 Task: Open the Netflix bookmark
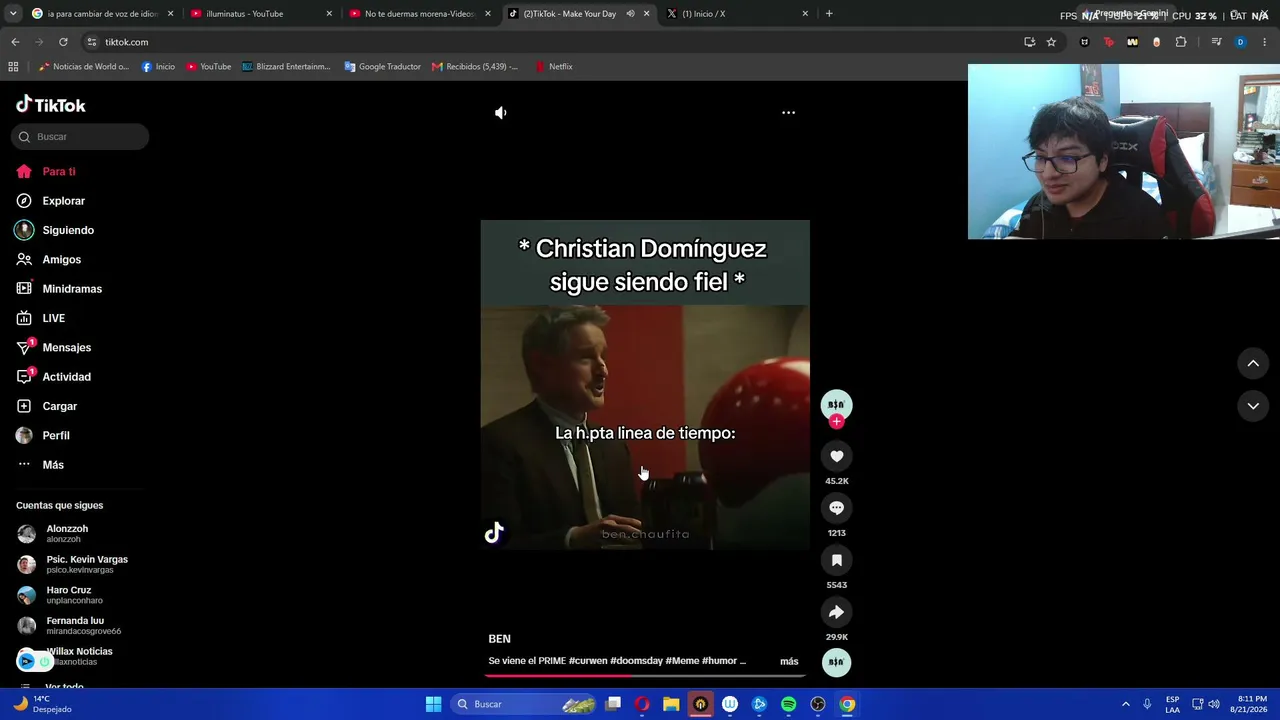pos(554,67)
